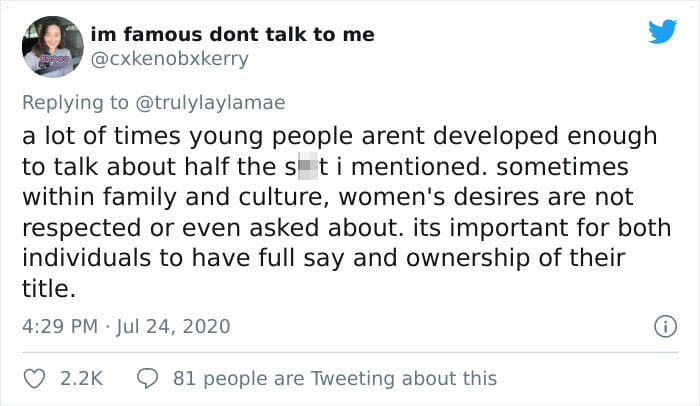Viewport: 700px width, 406px height.
Task: Click the 'Replying to' label
Action: tap(75, 103)
